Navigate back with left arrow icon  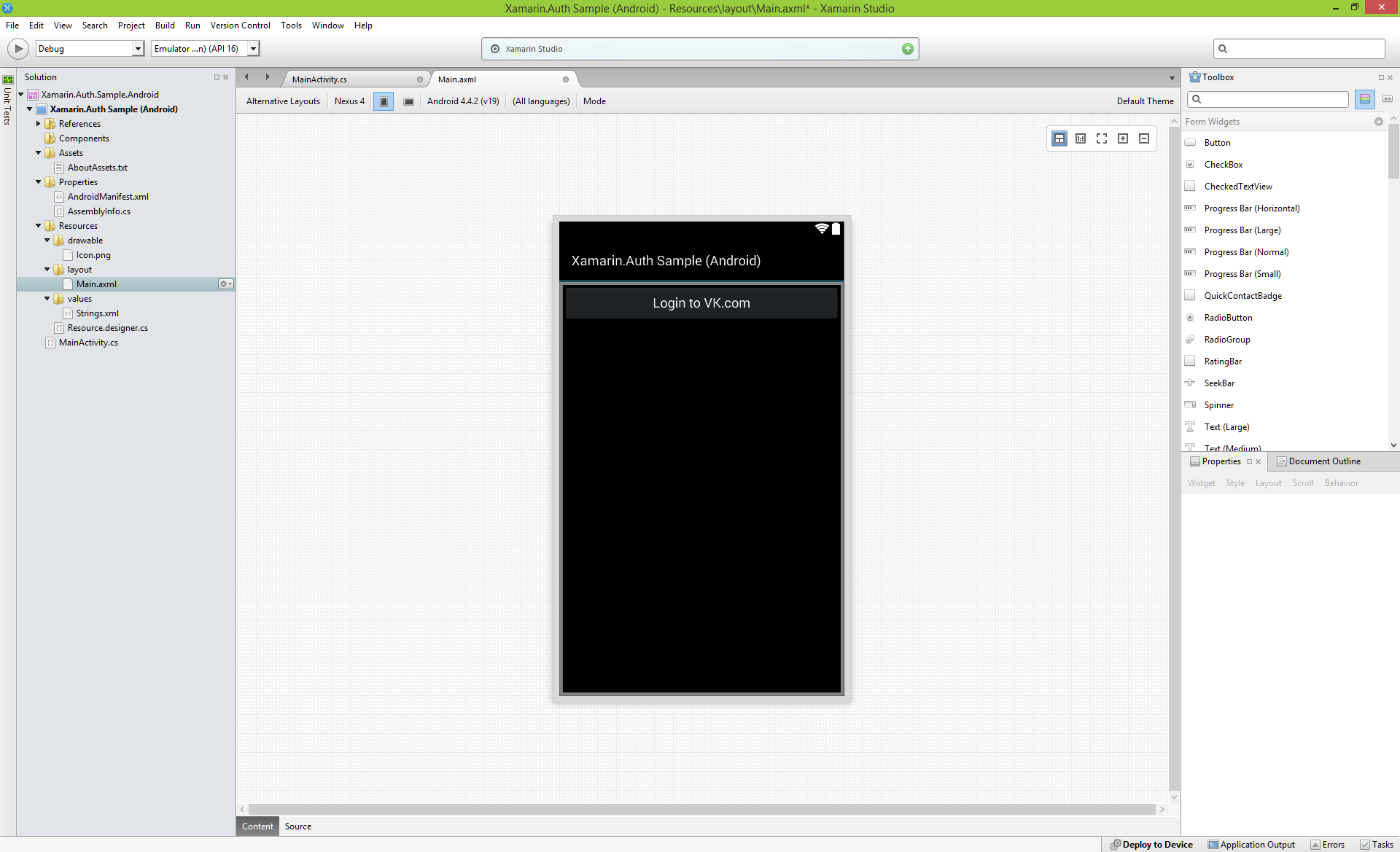click(246, 77)
